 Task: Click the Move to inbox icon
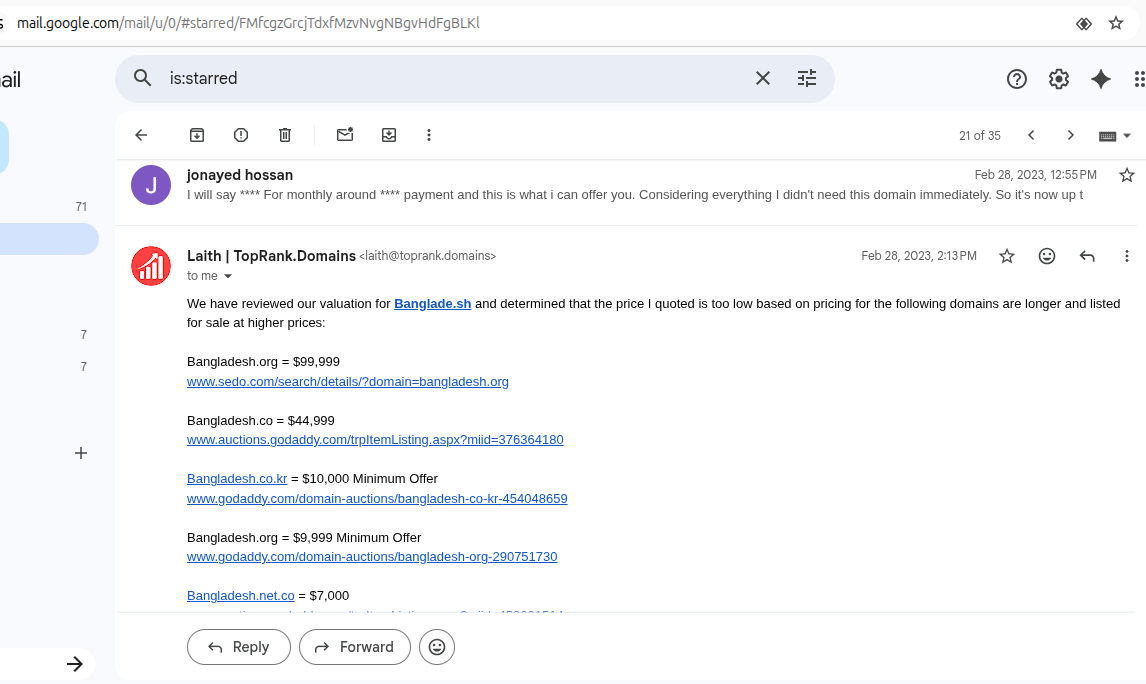[389, 135]
